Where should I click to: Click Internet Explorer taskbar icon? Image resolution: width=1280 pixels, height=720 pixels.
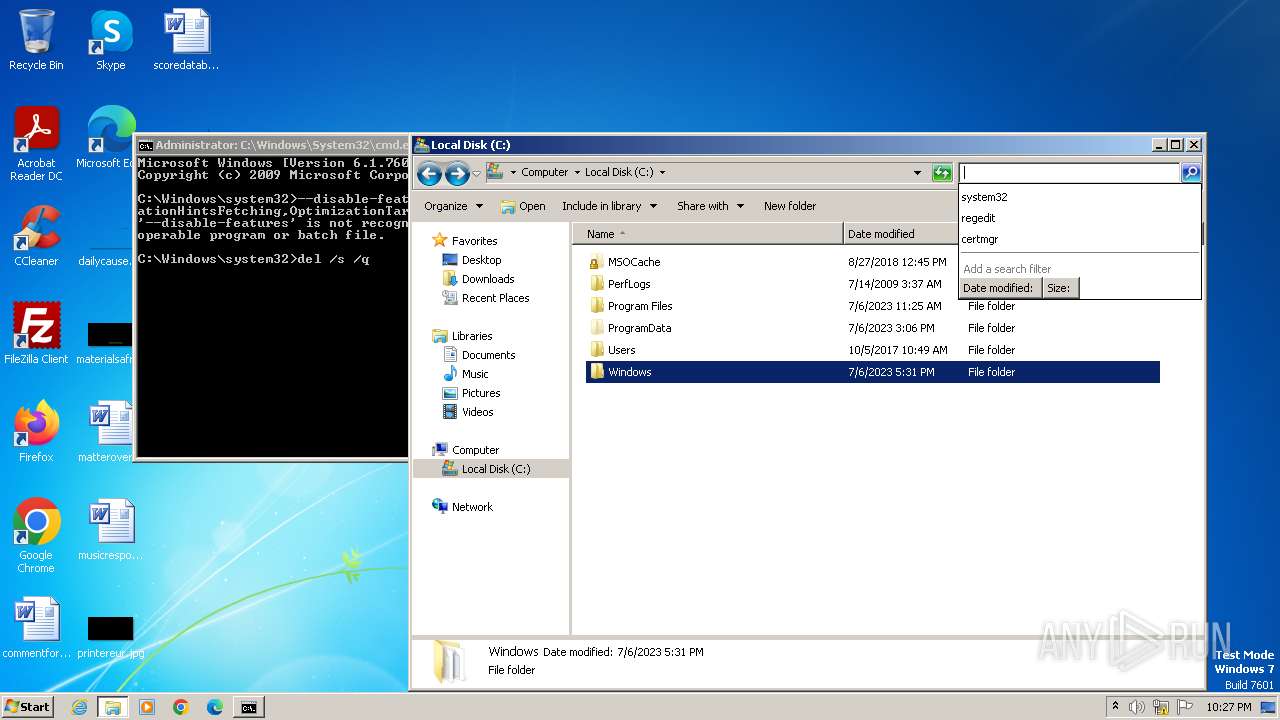(79, 707)
